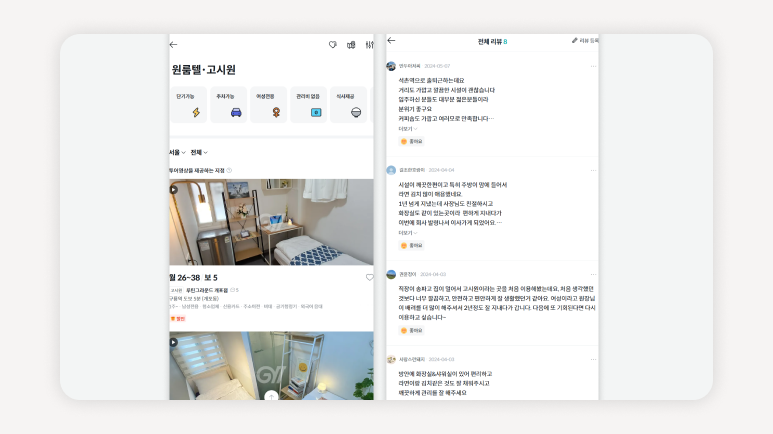Select the 단기가능 lightning category card
This screenshot has height=434, width=773.
pyautogui.click(x=189, y=105)
